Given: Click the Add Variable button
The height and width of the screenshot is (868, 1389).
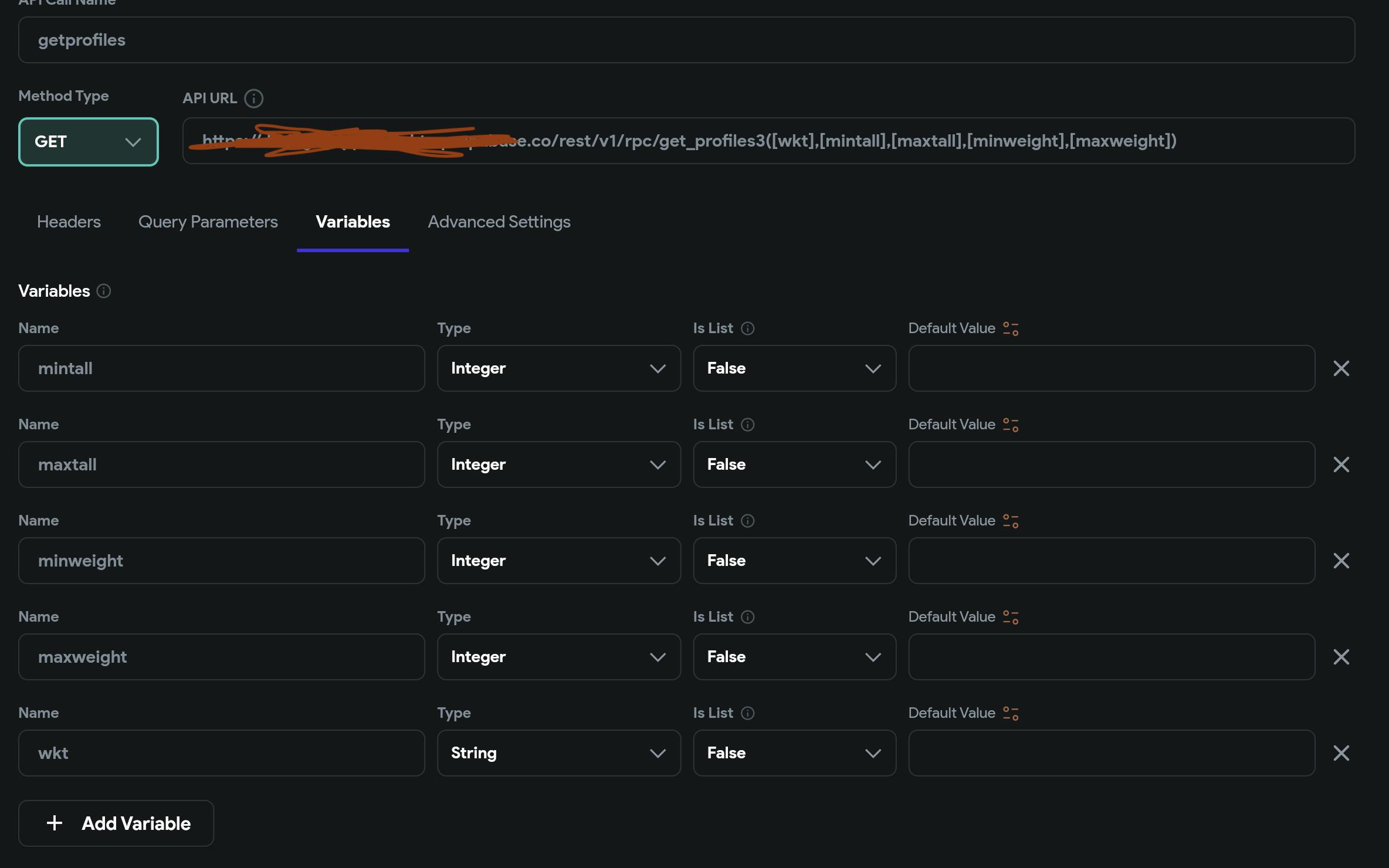Looking at the screenshot, I should pyautogui.click(x=116, y=823).
